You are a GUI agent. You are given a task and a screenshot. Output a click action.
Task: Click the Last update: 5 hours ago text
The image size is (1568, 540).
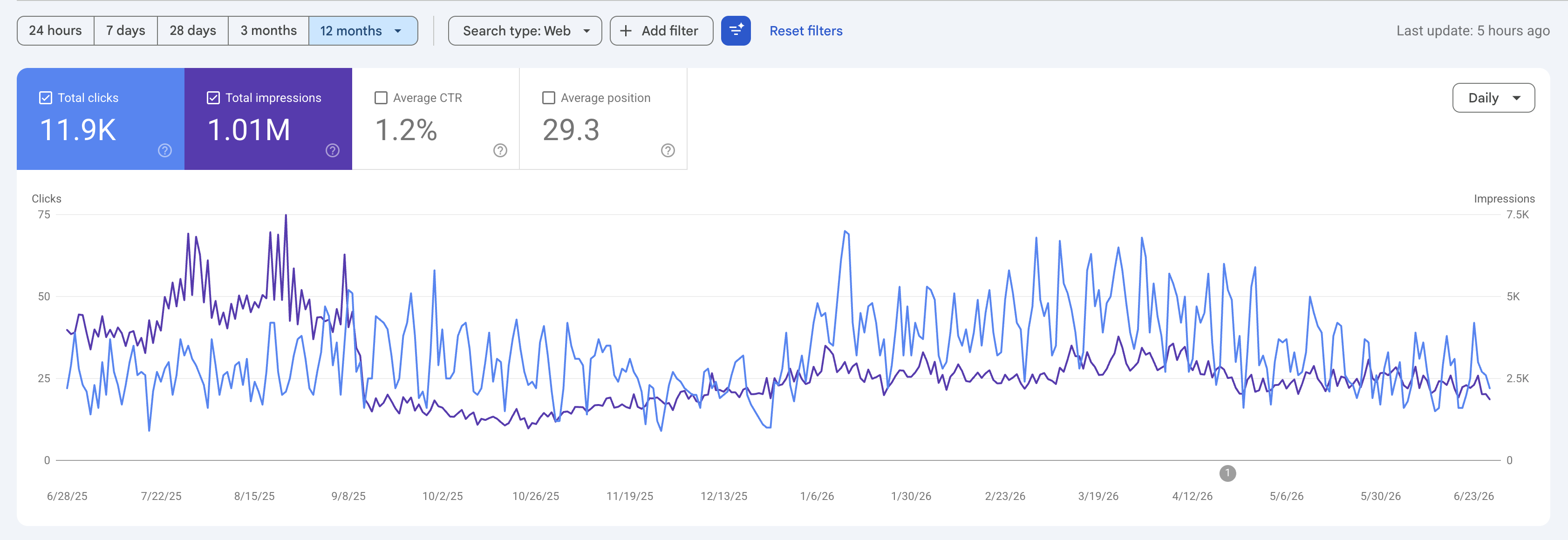[x=1473, y=30]
